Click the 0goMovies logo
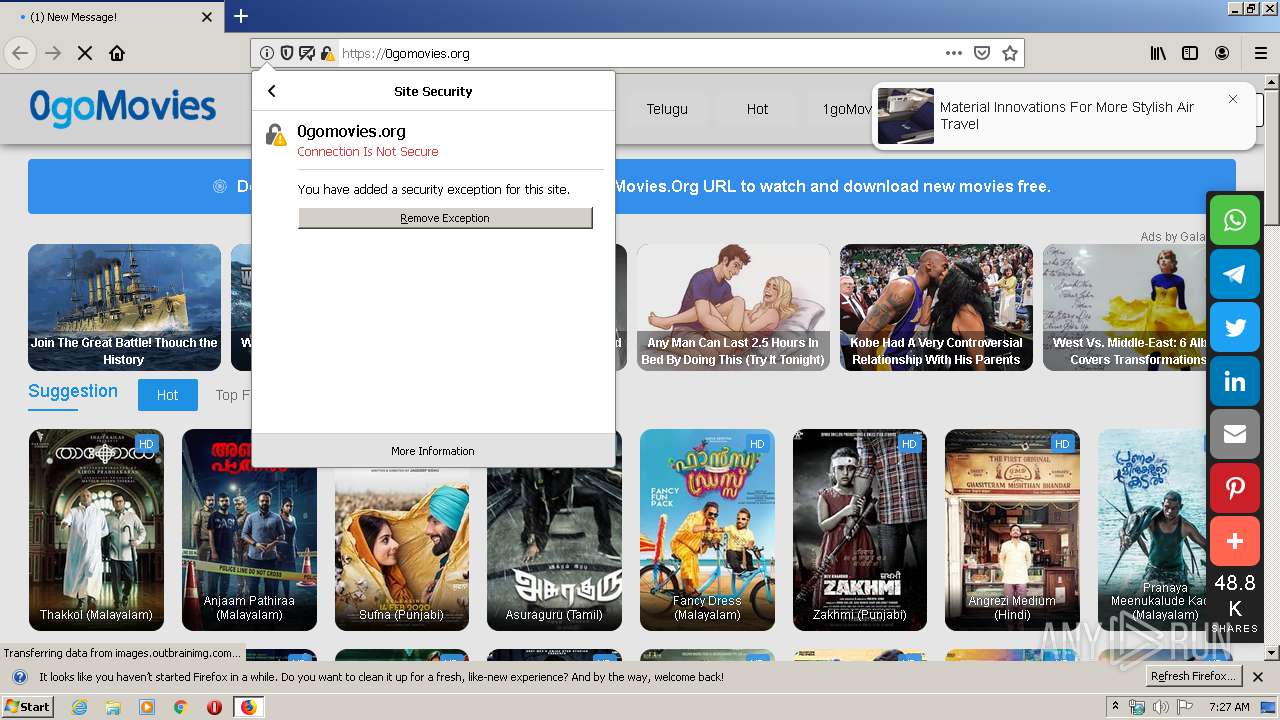 [x=123, y=107]
